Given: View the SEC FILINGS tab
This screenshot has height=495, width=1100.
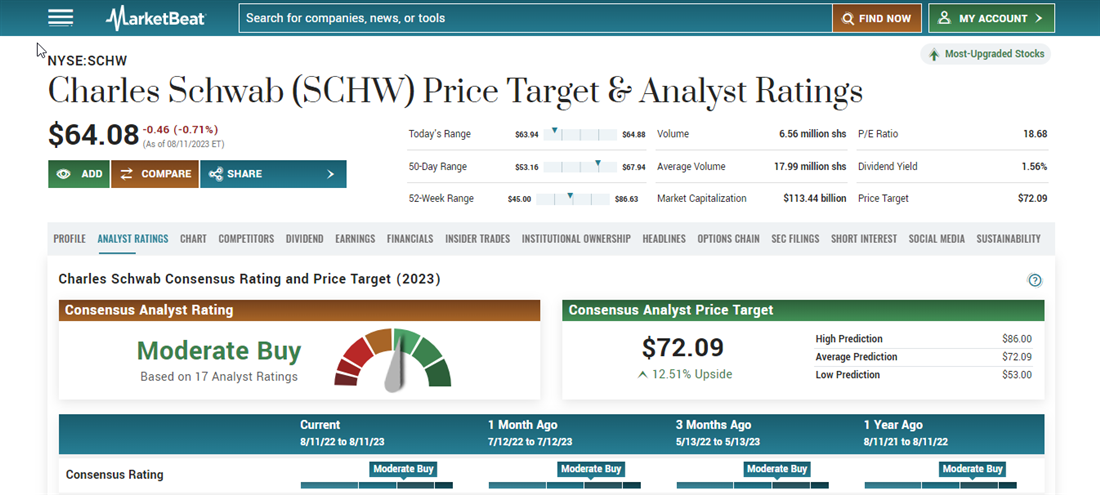Looking at the screenshot, I should [x=795, y=238].
